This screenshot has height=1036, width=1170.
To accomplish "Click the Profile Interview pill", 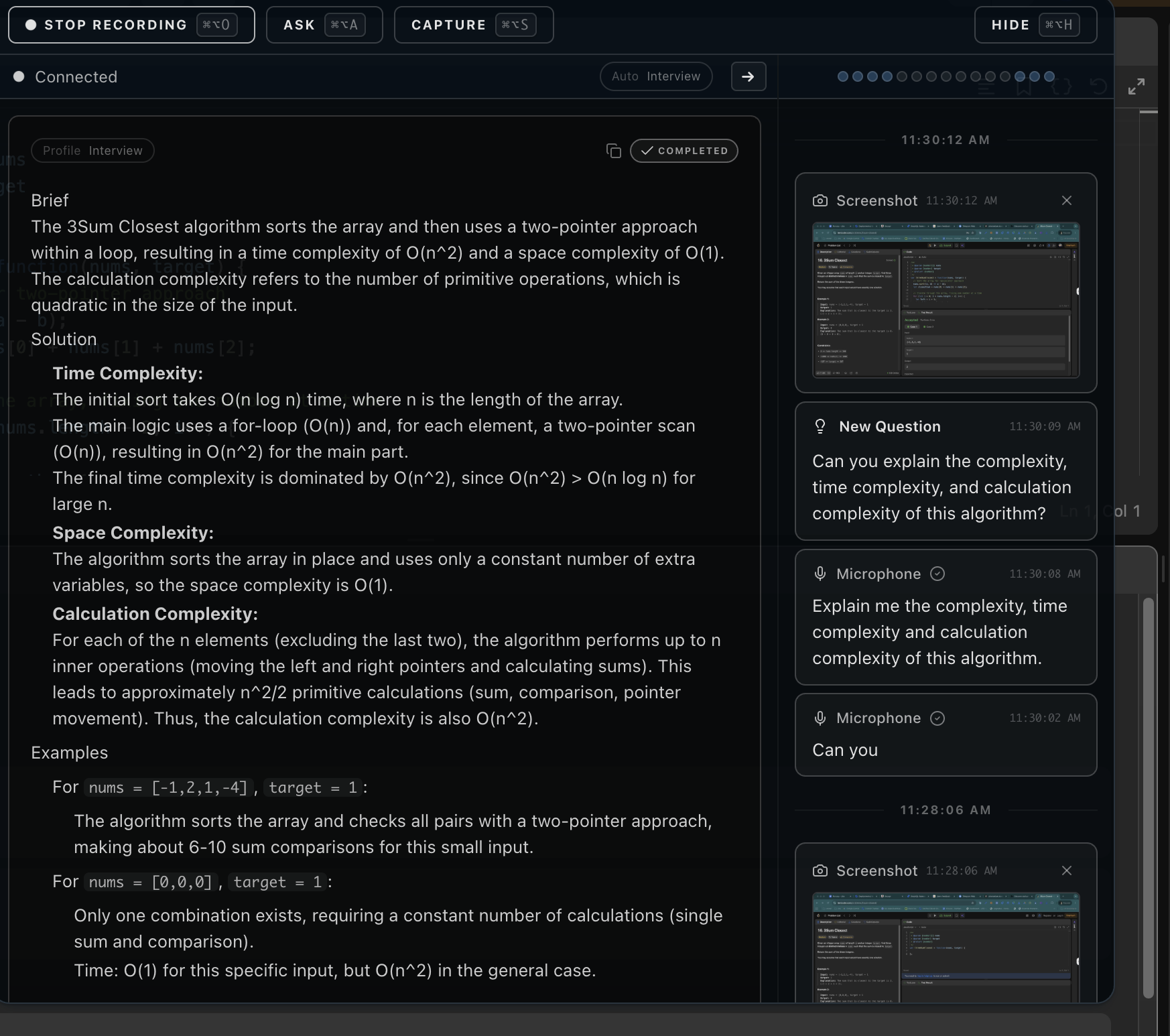I will click(x=92, y=151).
